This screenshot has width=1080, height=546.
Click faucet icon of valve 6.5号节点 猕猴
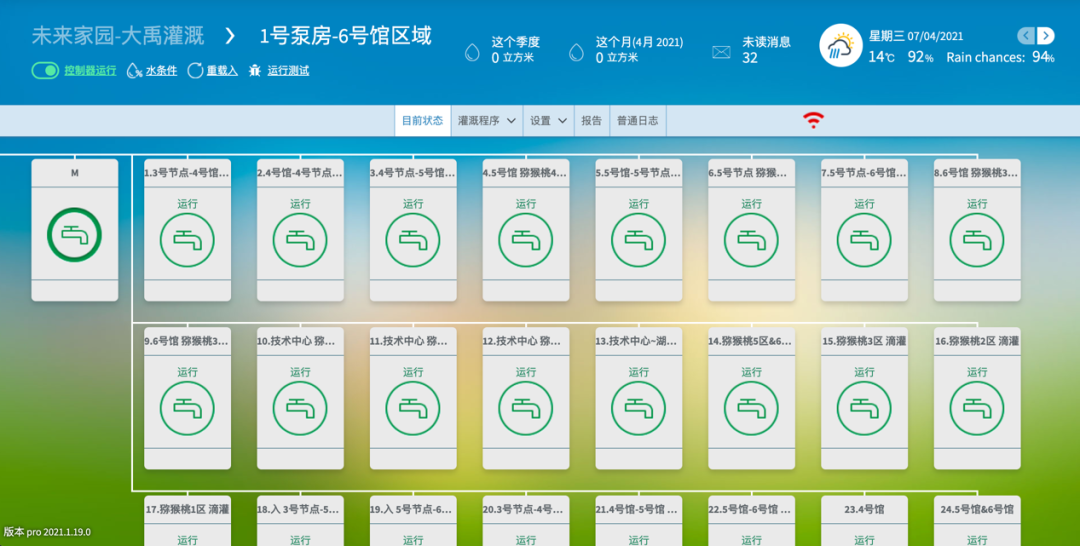(751, 240)
